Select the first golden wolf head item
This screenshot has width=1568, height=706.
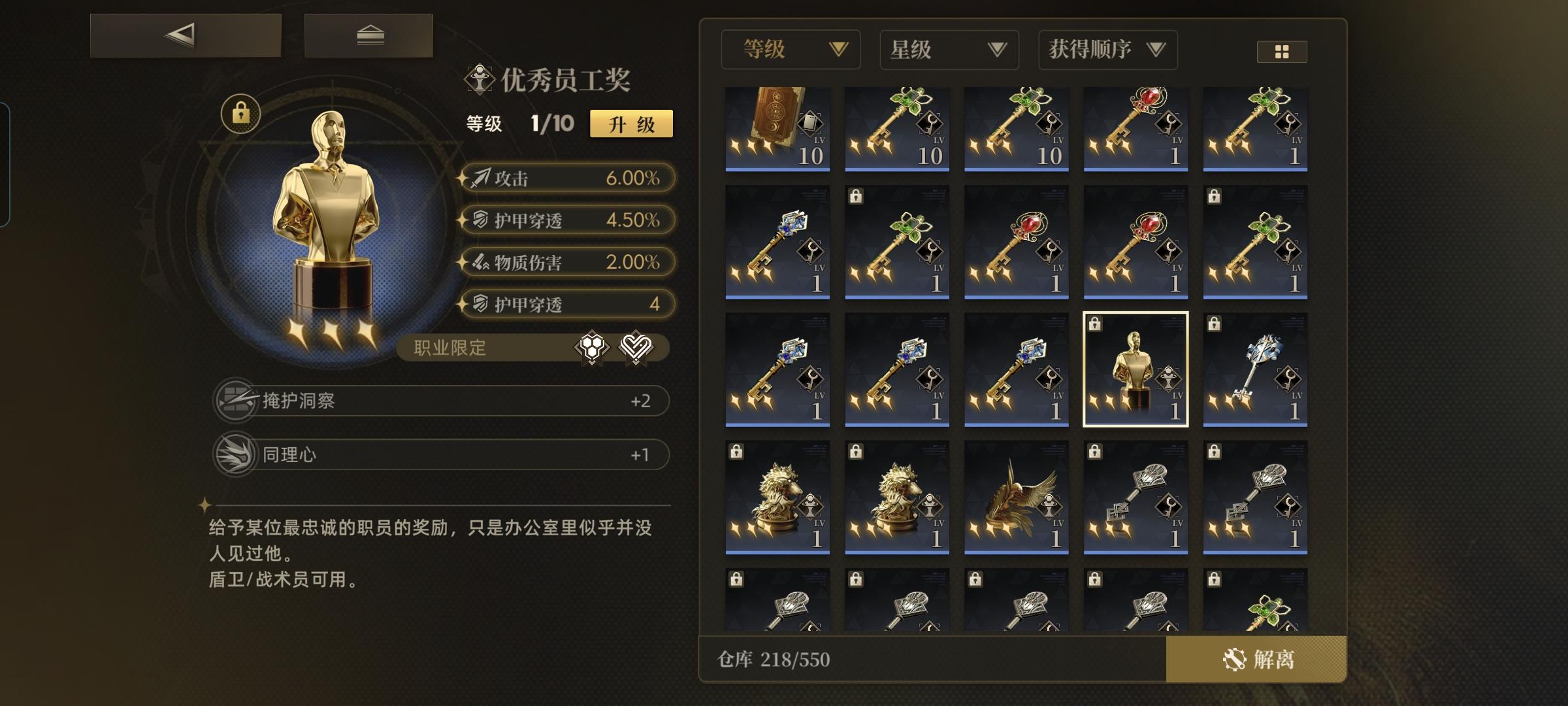777,497
